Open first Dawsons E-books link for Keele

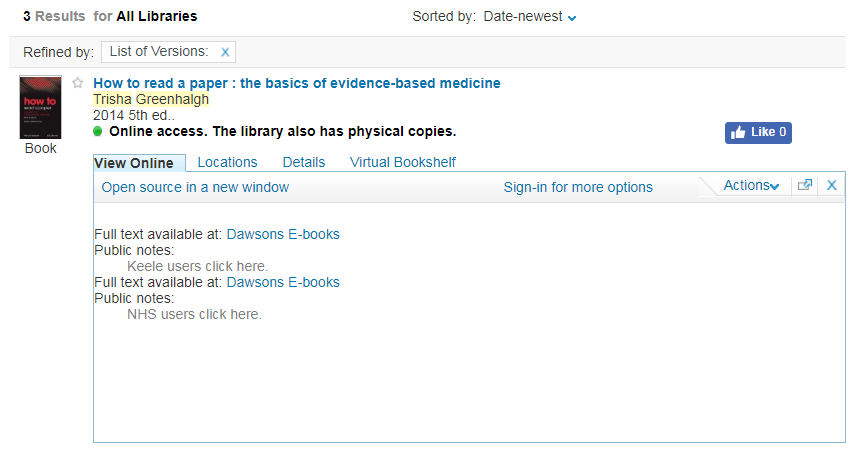283,234
